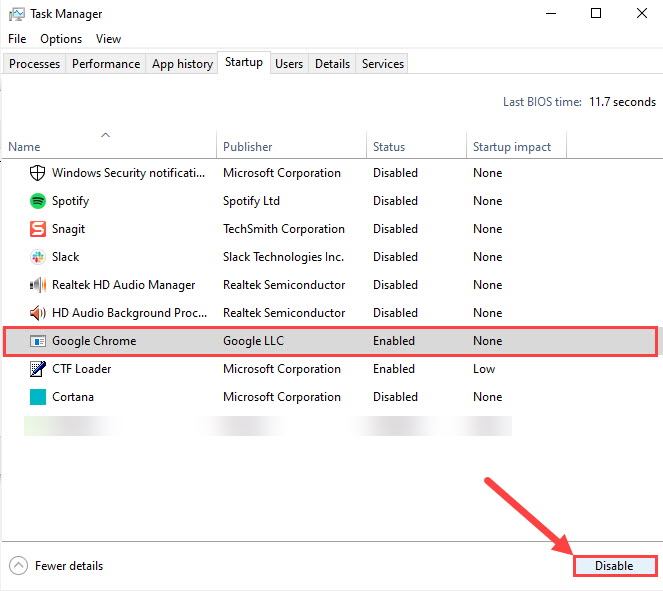Open the File menu
This screenshot has height=591, width=663.
[x=17, y=39]
